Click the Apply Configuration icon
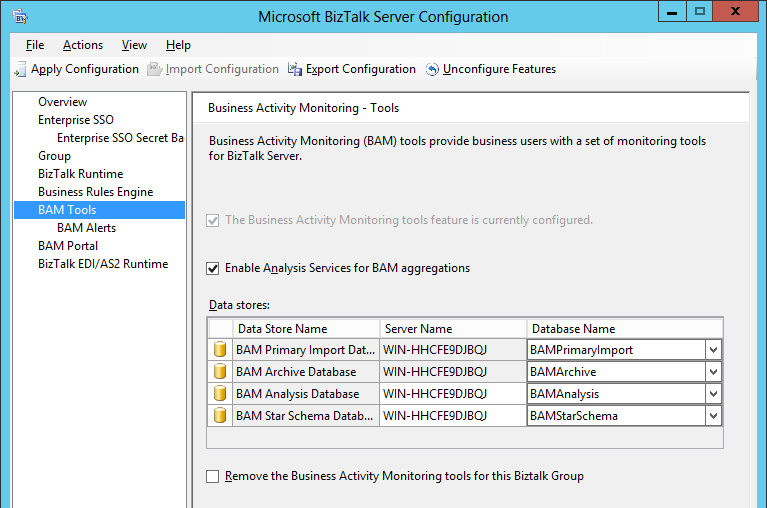 [20, 69]
